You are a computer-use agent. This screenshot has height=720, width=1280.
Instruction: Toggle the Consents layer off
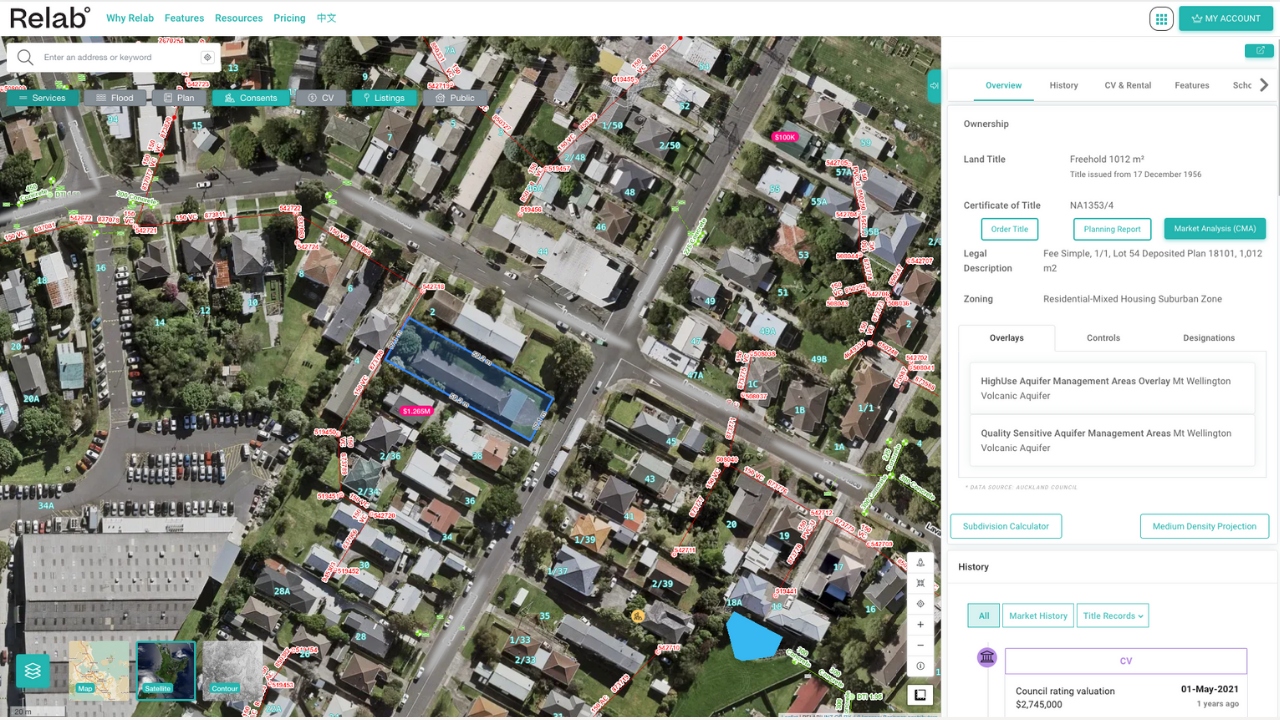(x=251, y=98)
